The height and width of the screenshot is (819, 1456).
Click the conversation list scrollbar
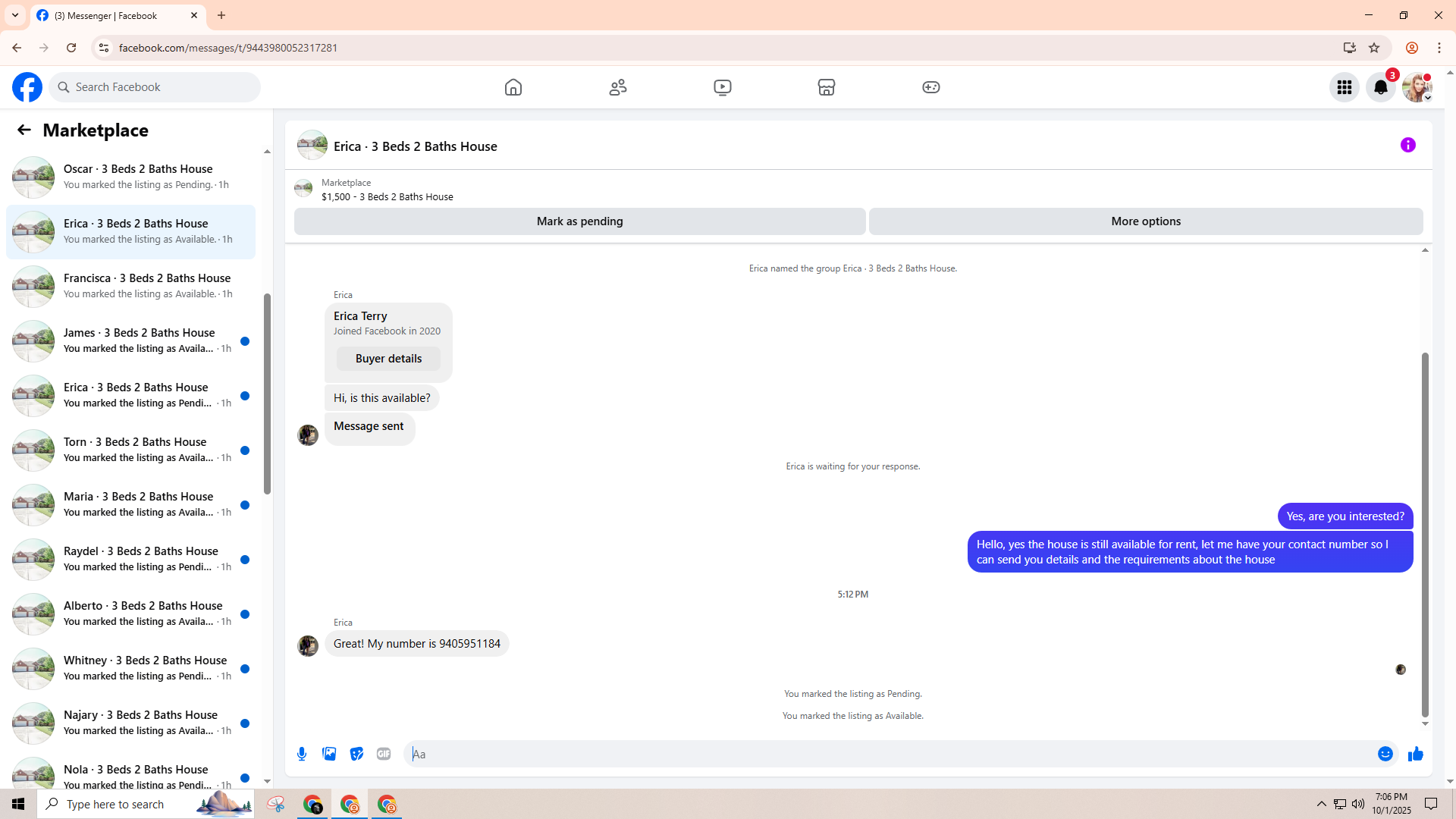267,394
